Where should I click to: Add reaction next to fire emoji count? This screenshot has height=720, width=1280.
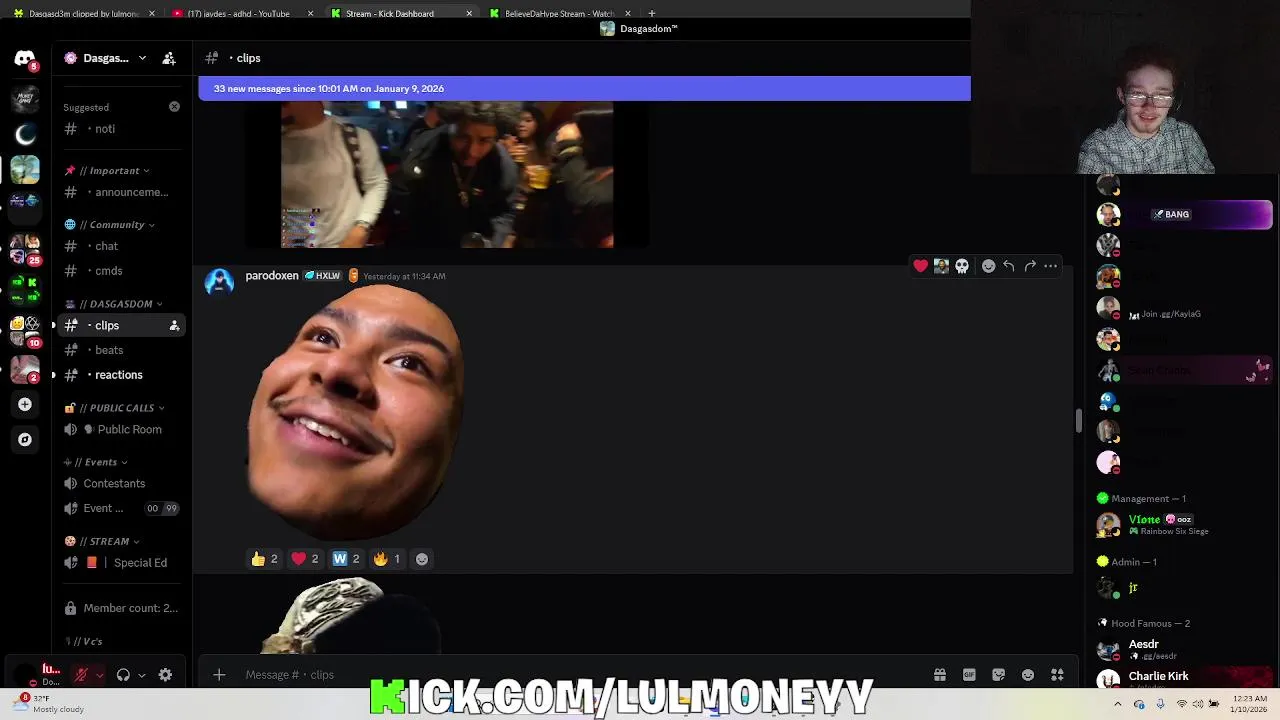422,559
